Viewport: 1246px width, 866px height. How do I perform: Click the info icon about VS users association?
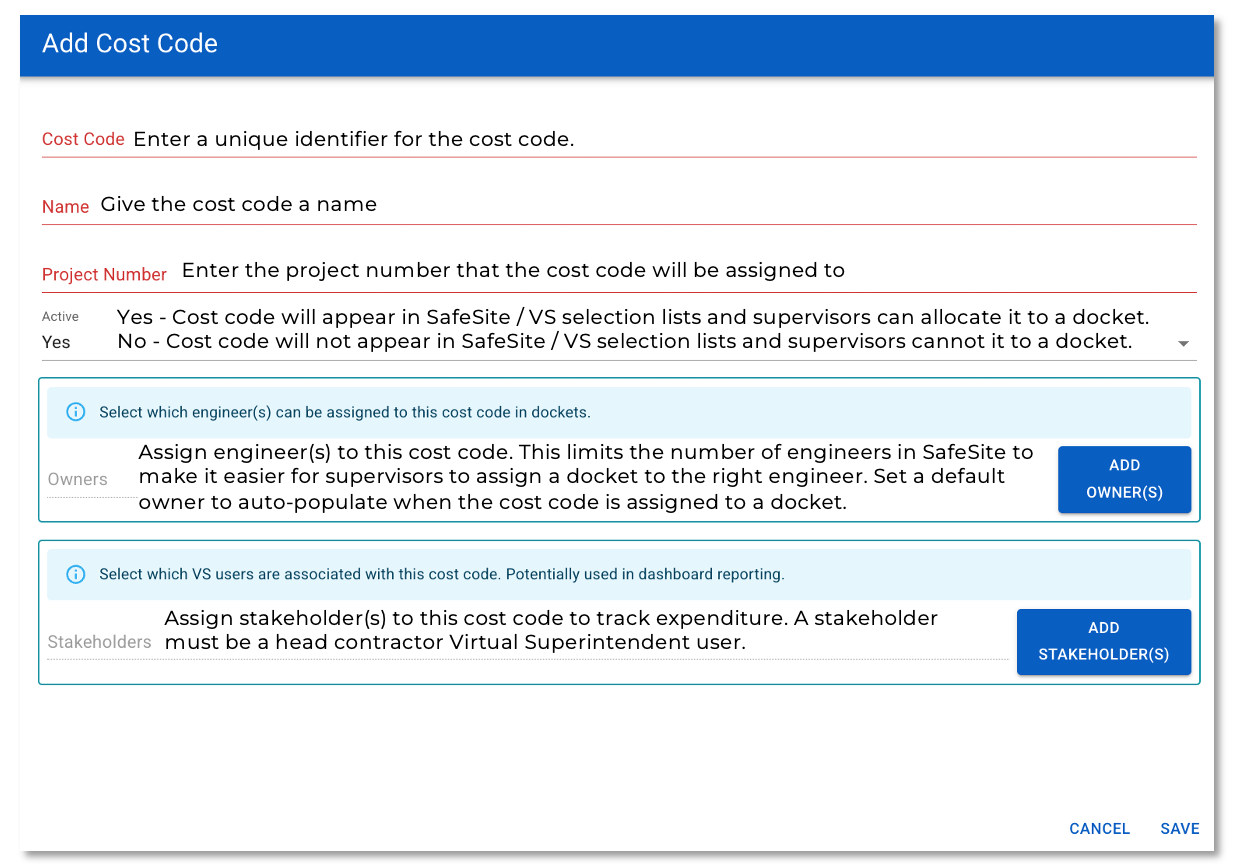(x=75, y=574)
